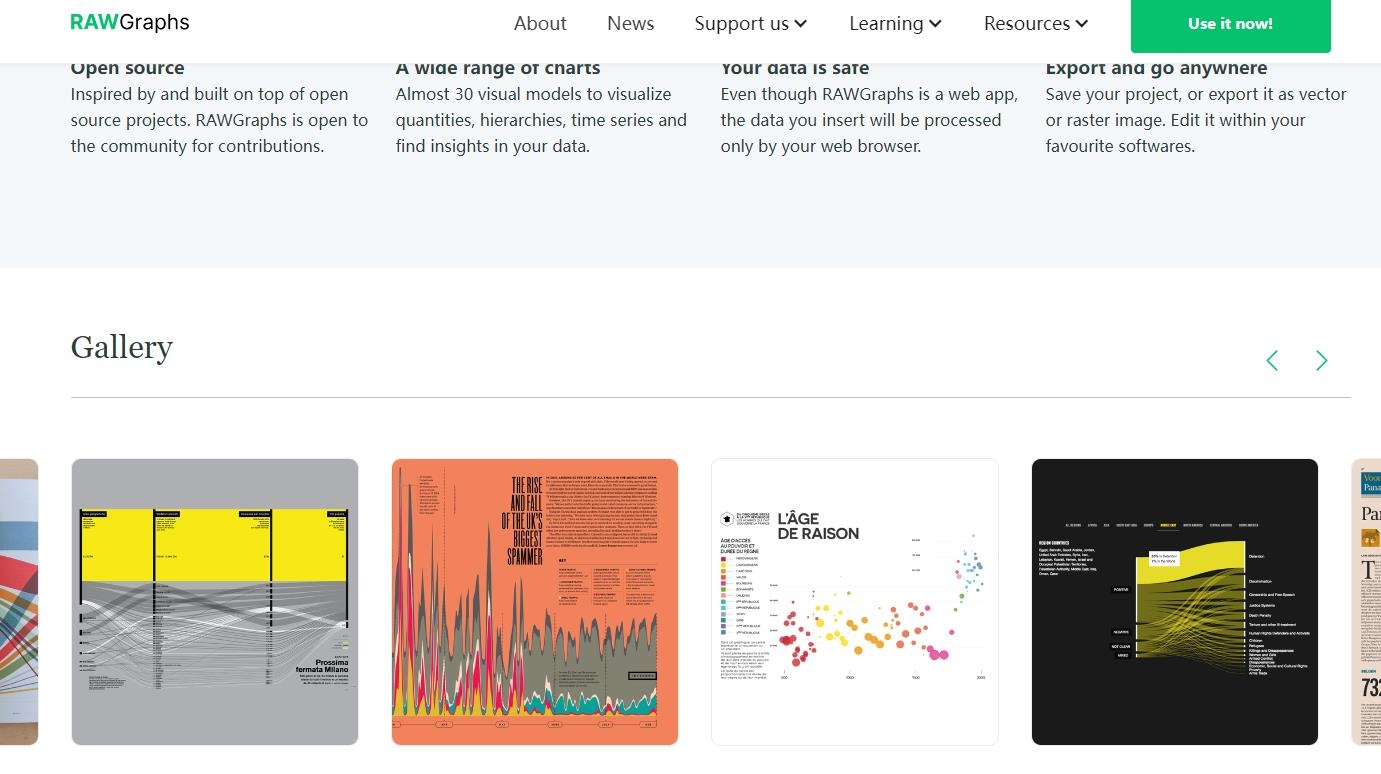Open the Prossima fermata Milano thumbnail

(x=215, y=602)
